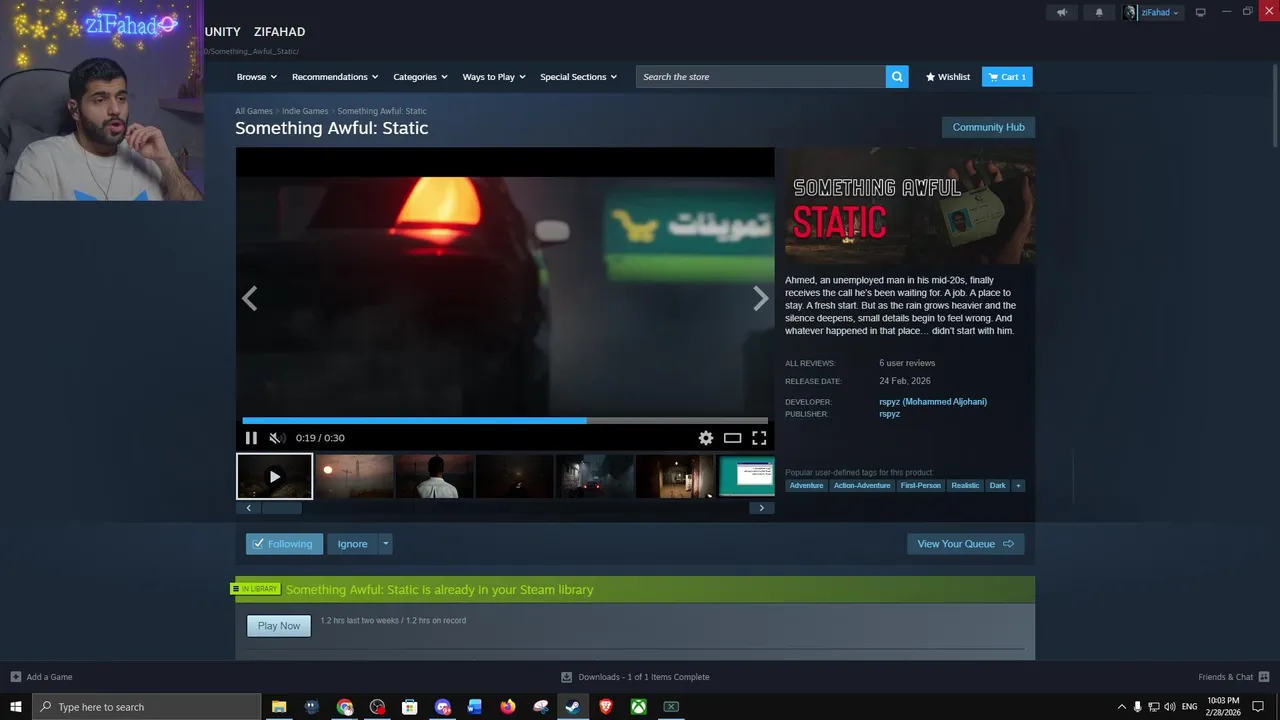Expand the Ways to Play menu

(494, 77)
